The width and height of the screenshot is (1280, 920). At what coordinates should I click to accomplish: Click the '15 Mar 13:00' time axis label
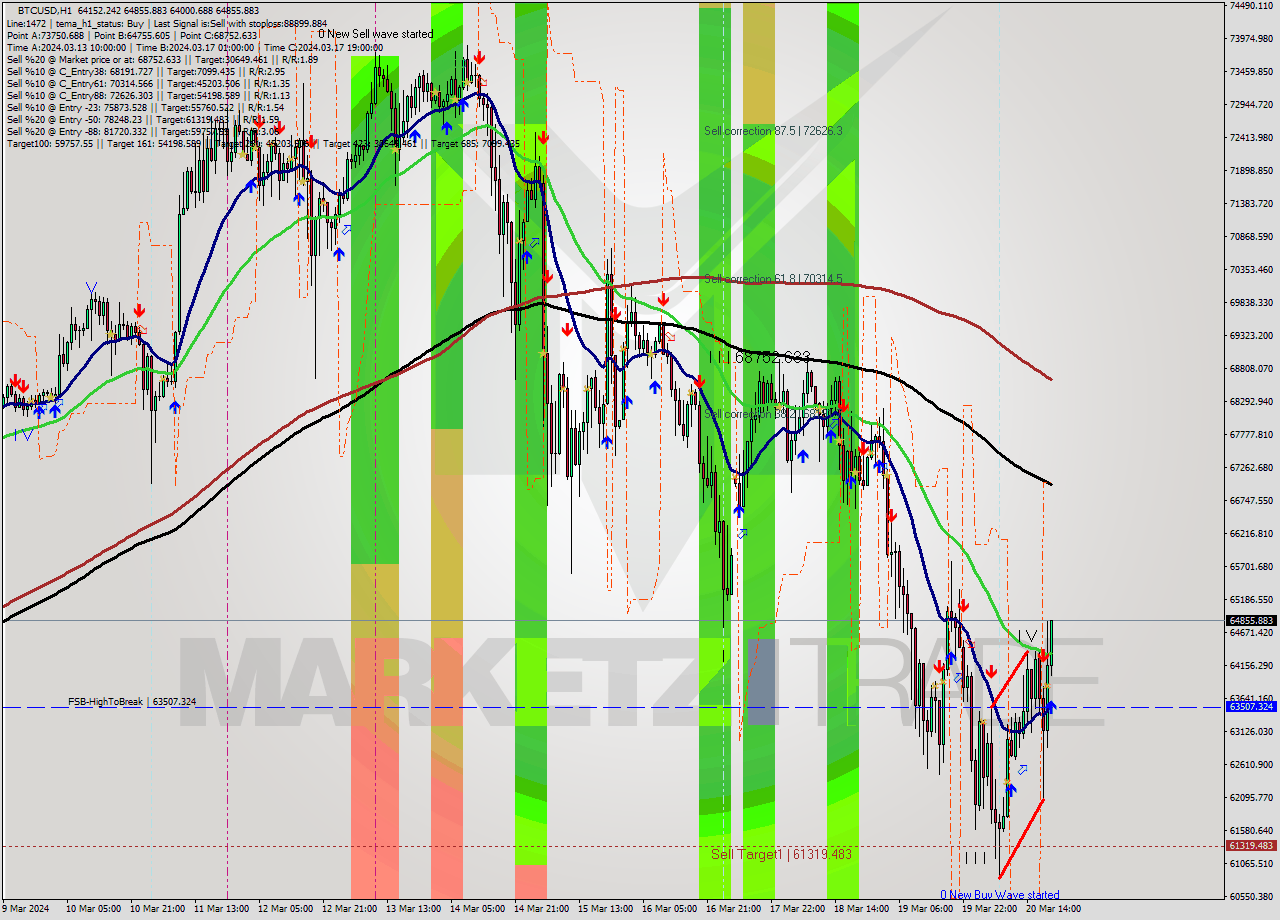point(607,909)
